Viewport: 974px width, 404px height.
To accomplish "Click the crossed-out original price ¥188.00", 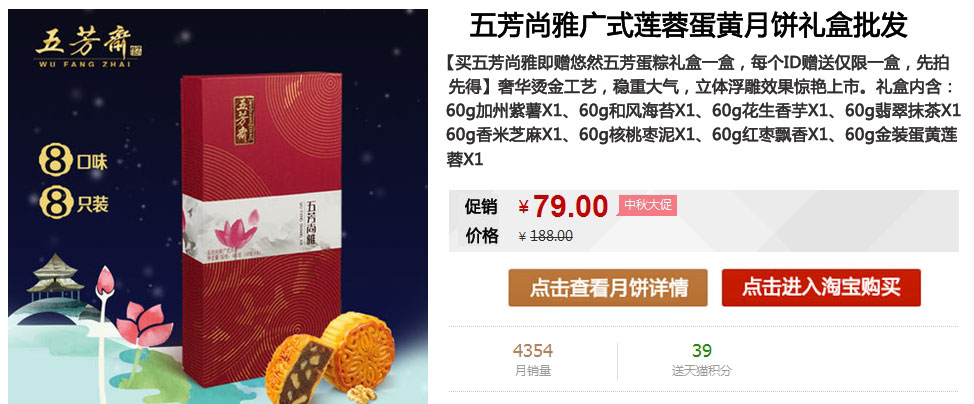I will coord(545,236).
